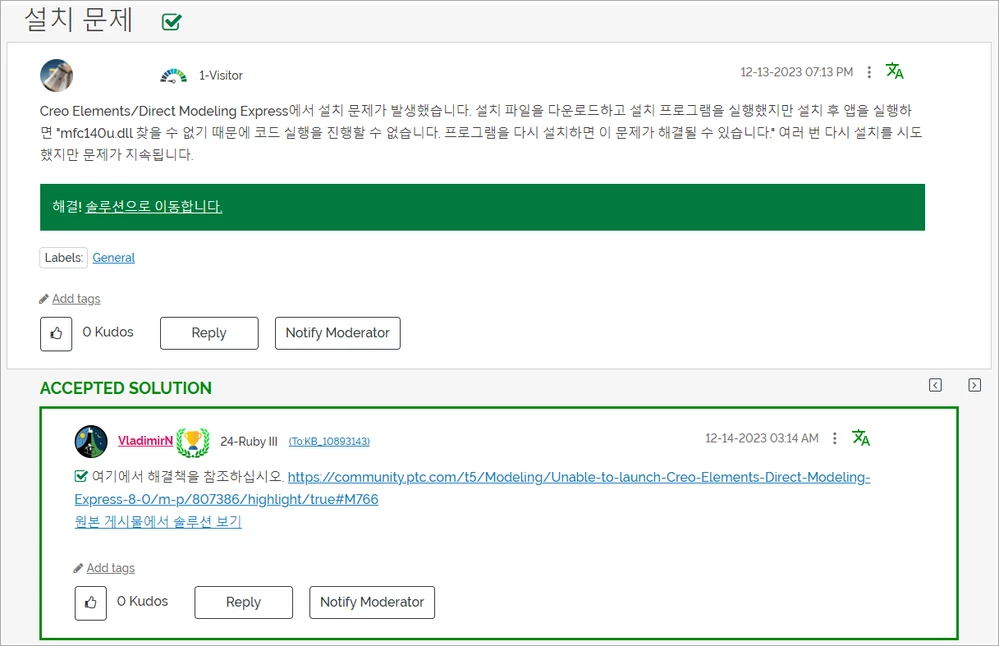Click the trophy badge icon beside VladimirN
Viewport: 999px width, 646px height.
click(192, 441)
